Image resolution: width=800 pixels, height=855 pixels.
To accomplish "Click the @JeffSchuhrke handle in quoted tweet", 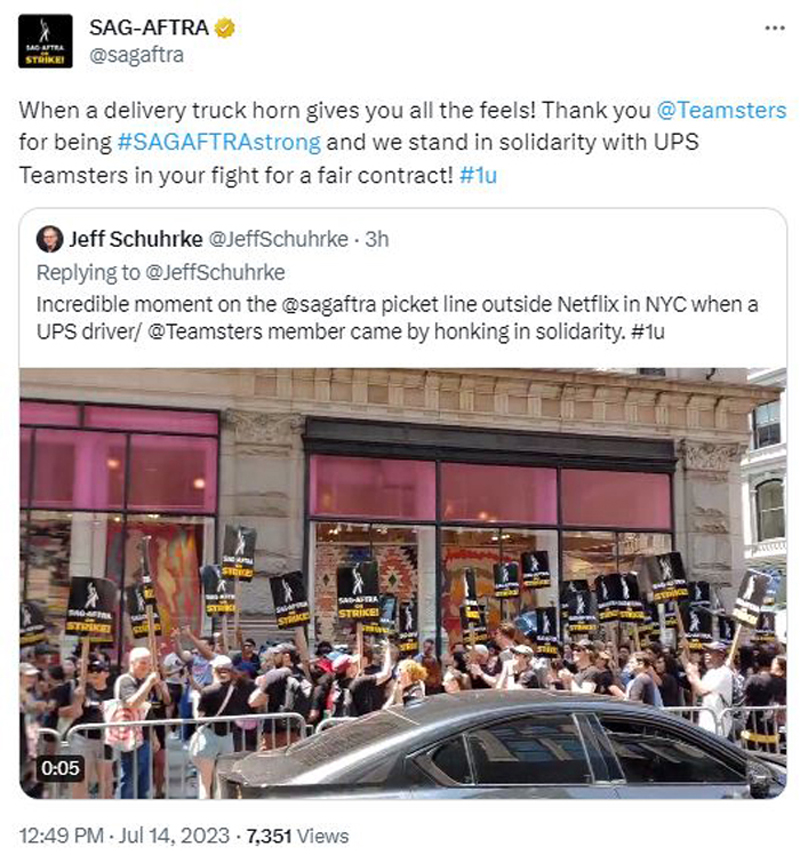I will click(x=279, y=239).
